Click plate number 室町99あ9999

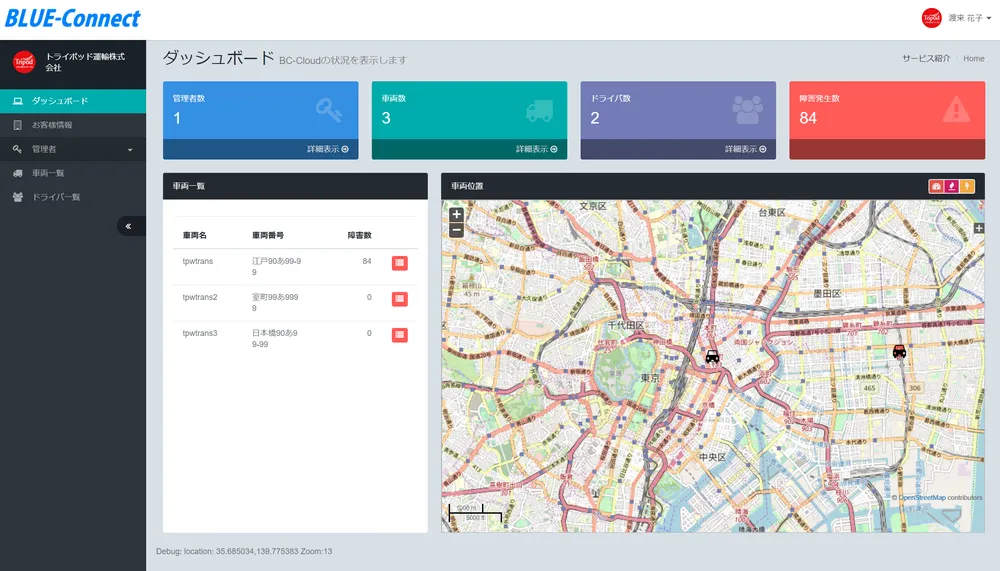click(x=275, y=302)
